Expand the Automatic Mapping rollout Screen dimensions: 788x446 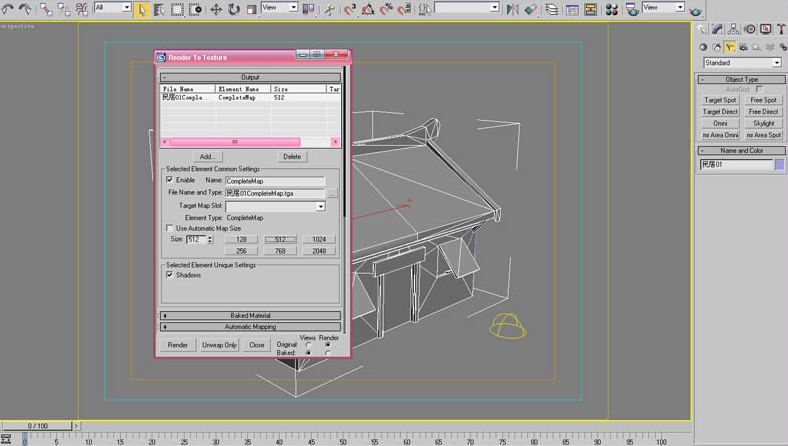(250, 326)
